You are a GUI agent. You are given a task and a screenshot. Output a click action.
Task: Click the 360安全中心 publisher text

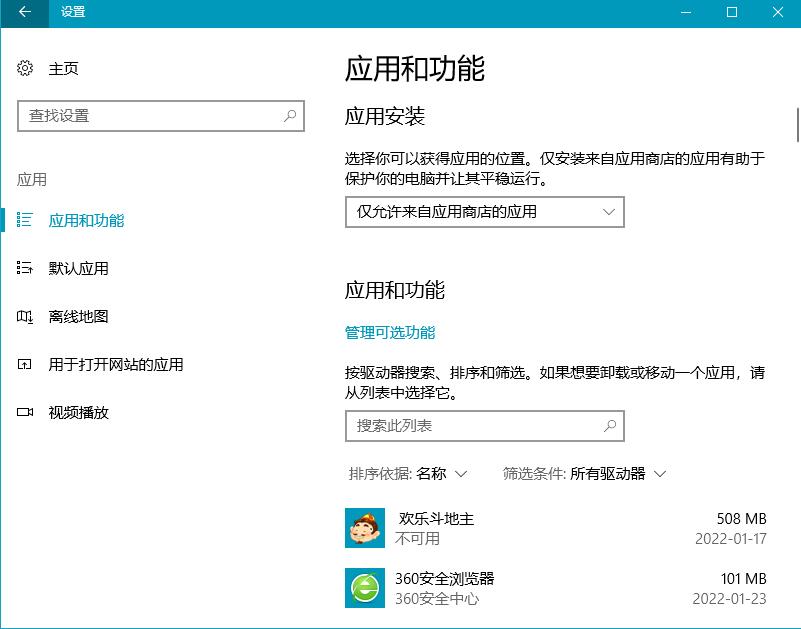tap(437, 598)
